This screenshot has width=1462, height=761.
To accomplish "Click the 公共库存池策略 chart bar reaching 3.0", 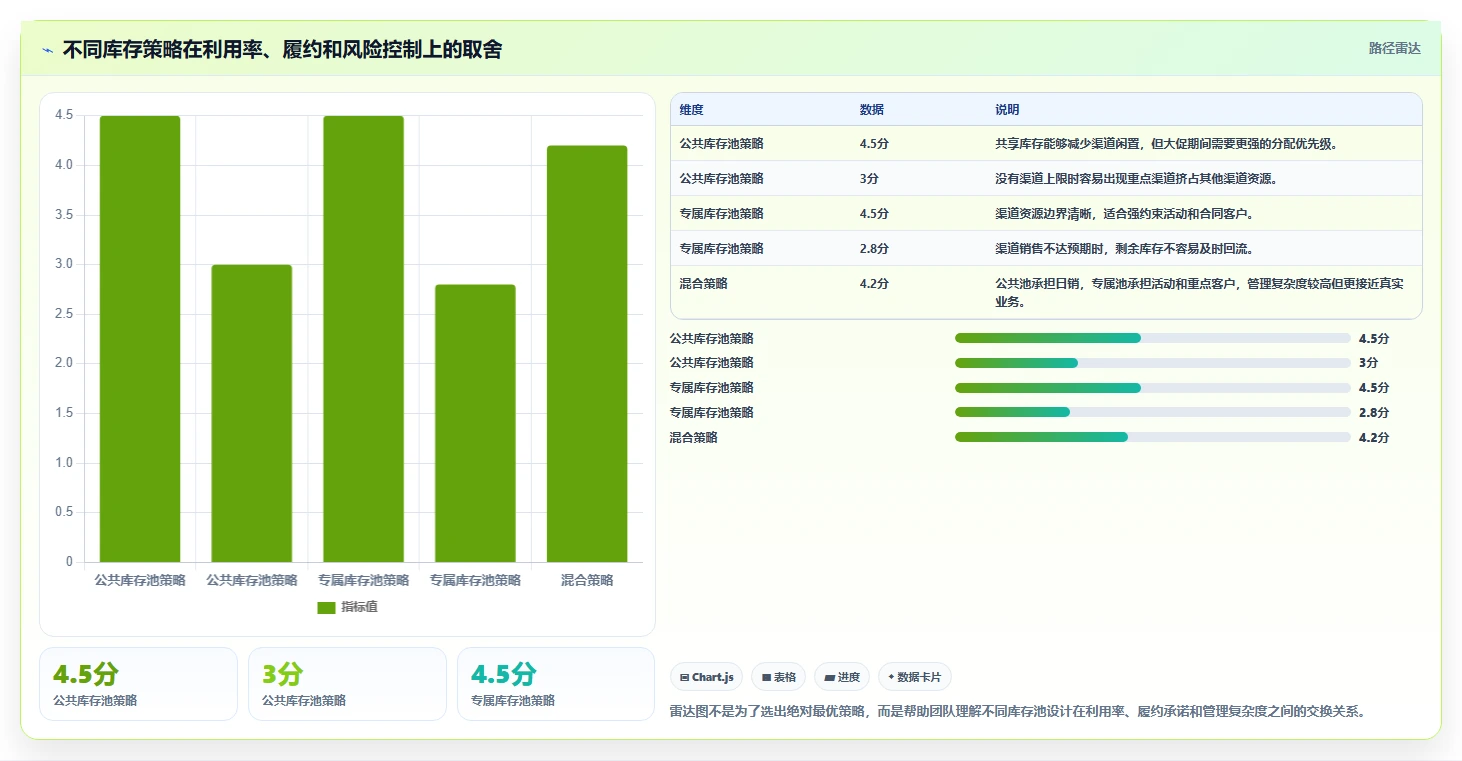I will pyautogui.click(x=252, y=413).
